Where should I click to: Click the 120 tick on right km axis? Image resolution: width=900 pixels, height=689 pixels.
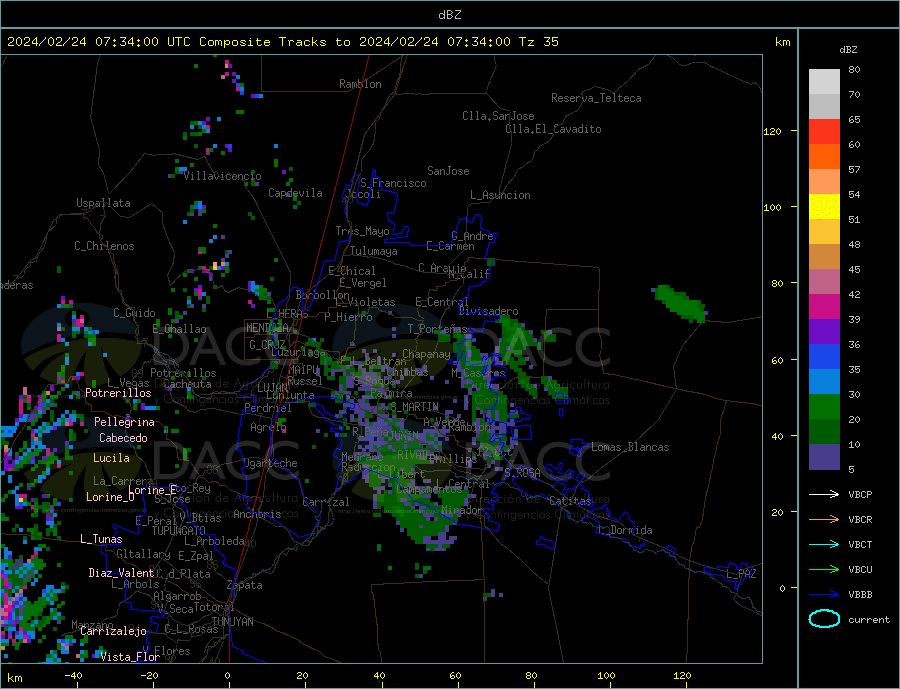tap(773, 131)
